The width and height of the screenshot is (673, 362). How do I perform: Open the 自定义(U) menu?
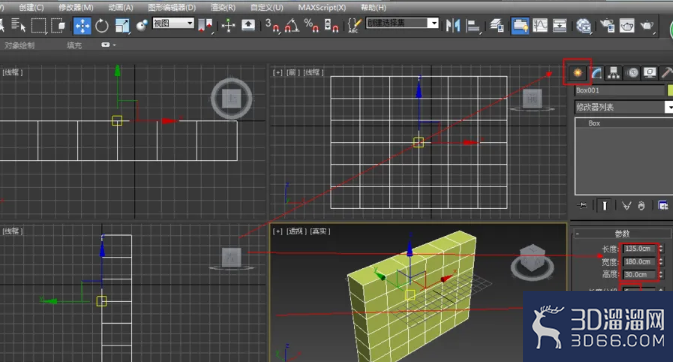pos(267,7)
